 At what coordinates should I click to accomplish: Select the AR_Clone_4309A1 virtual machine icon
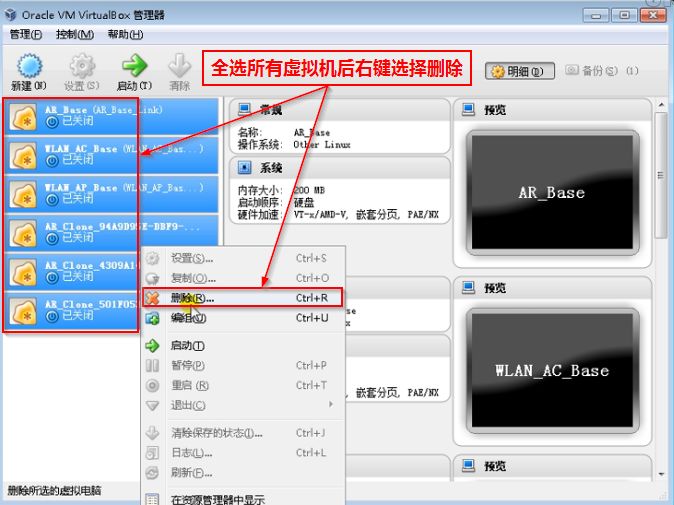23,272
